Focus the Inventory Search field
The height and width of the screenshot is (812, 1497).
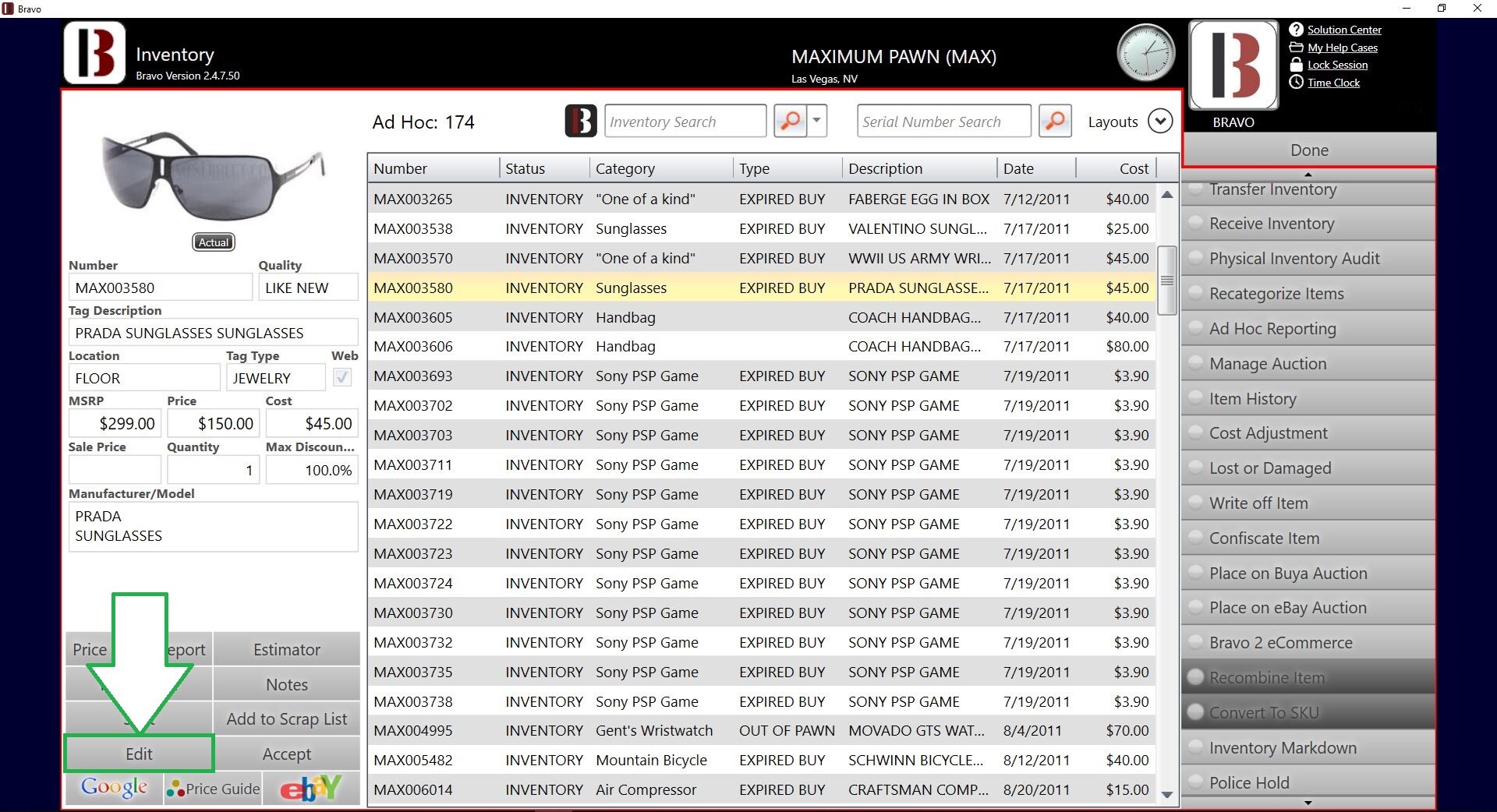click(685, 122)
